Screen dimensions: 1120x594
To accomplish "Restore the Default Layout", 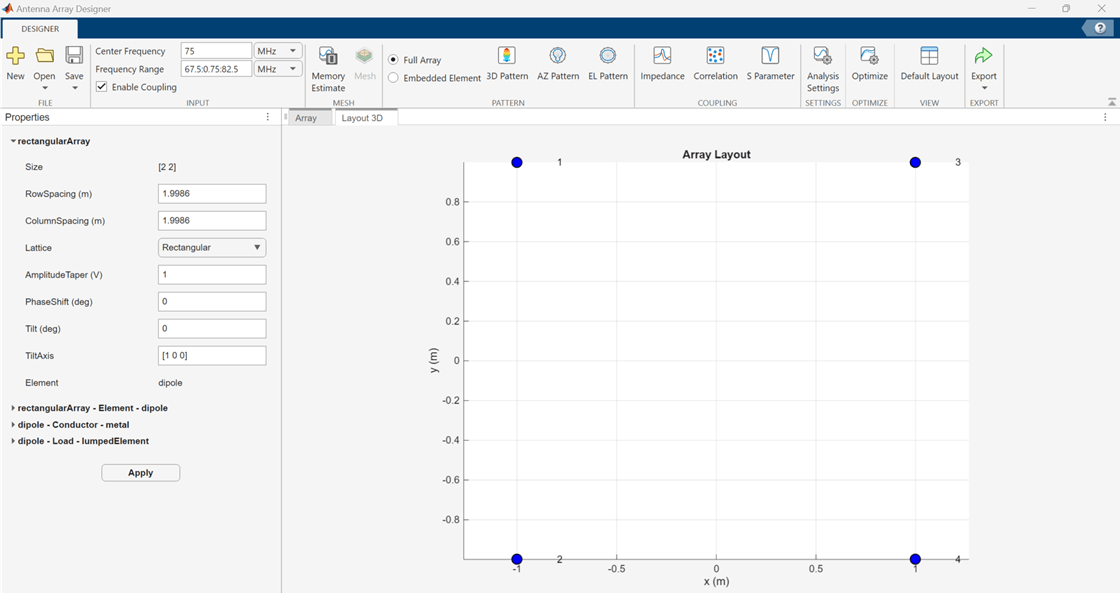I will 929,56.
